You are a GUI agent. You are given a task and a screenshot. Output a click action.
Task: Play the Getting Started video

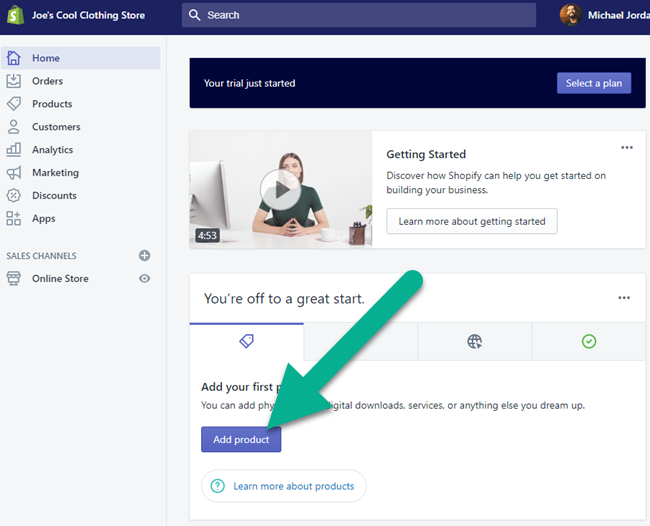[x=280, y=189]
